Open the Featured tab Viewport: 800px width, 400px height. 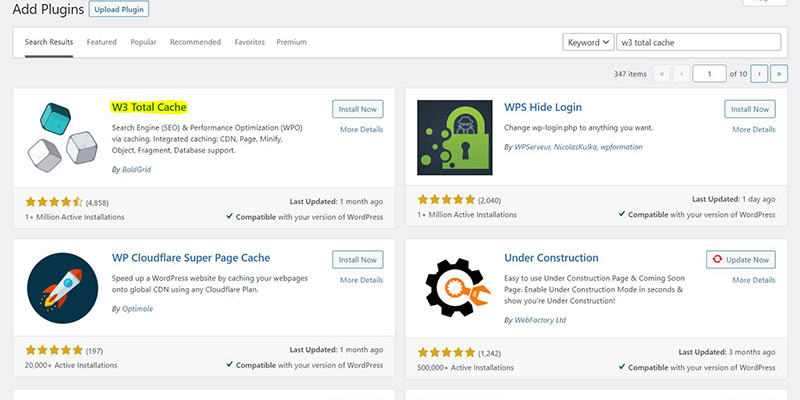pos(102,42)
